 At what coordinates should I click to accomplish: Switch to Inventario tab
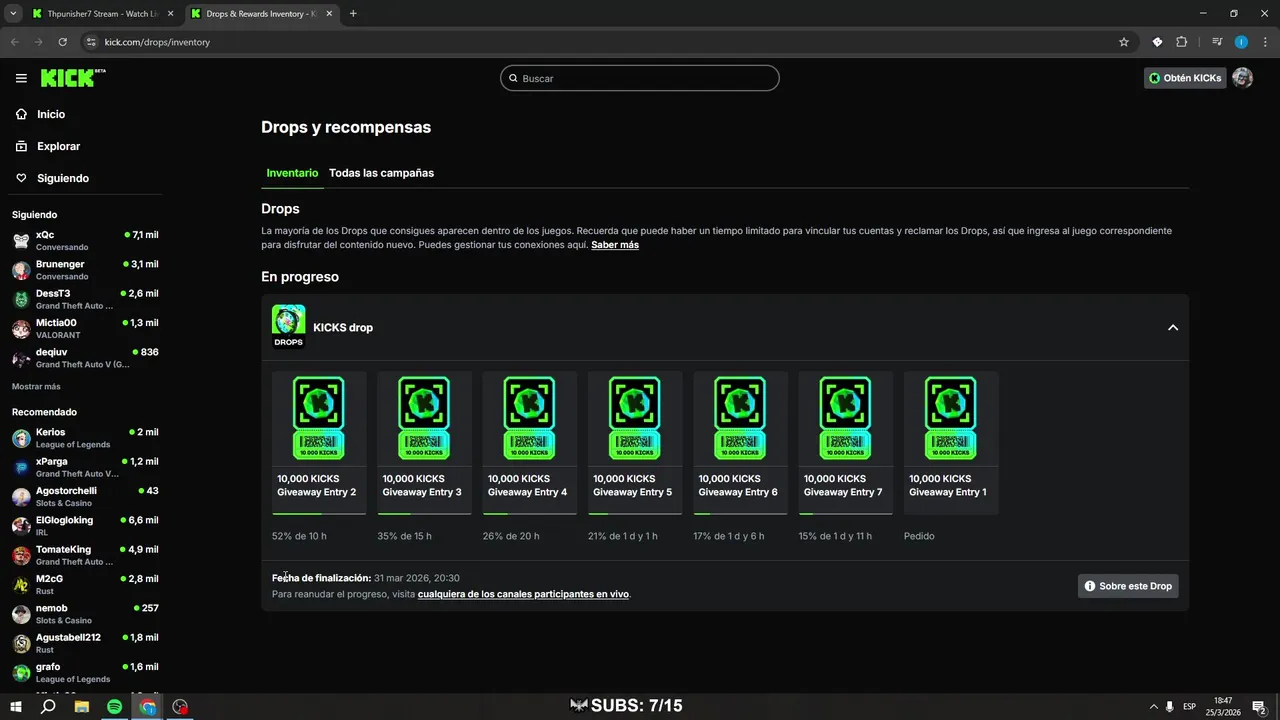coord(292,173)
